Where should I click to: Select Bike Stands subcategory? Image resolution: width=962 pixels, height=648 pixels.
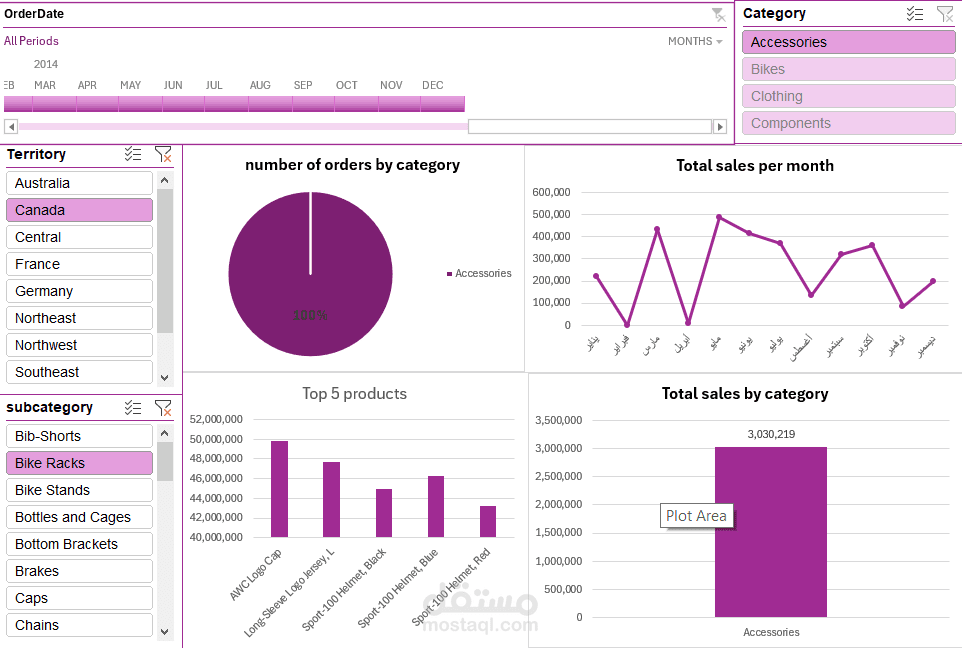(79, 490)
